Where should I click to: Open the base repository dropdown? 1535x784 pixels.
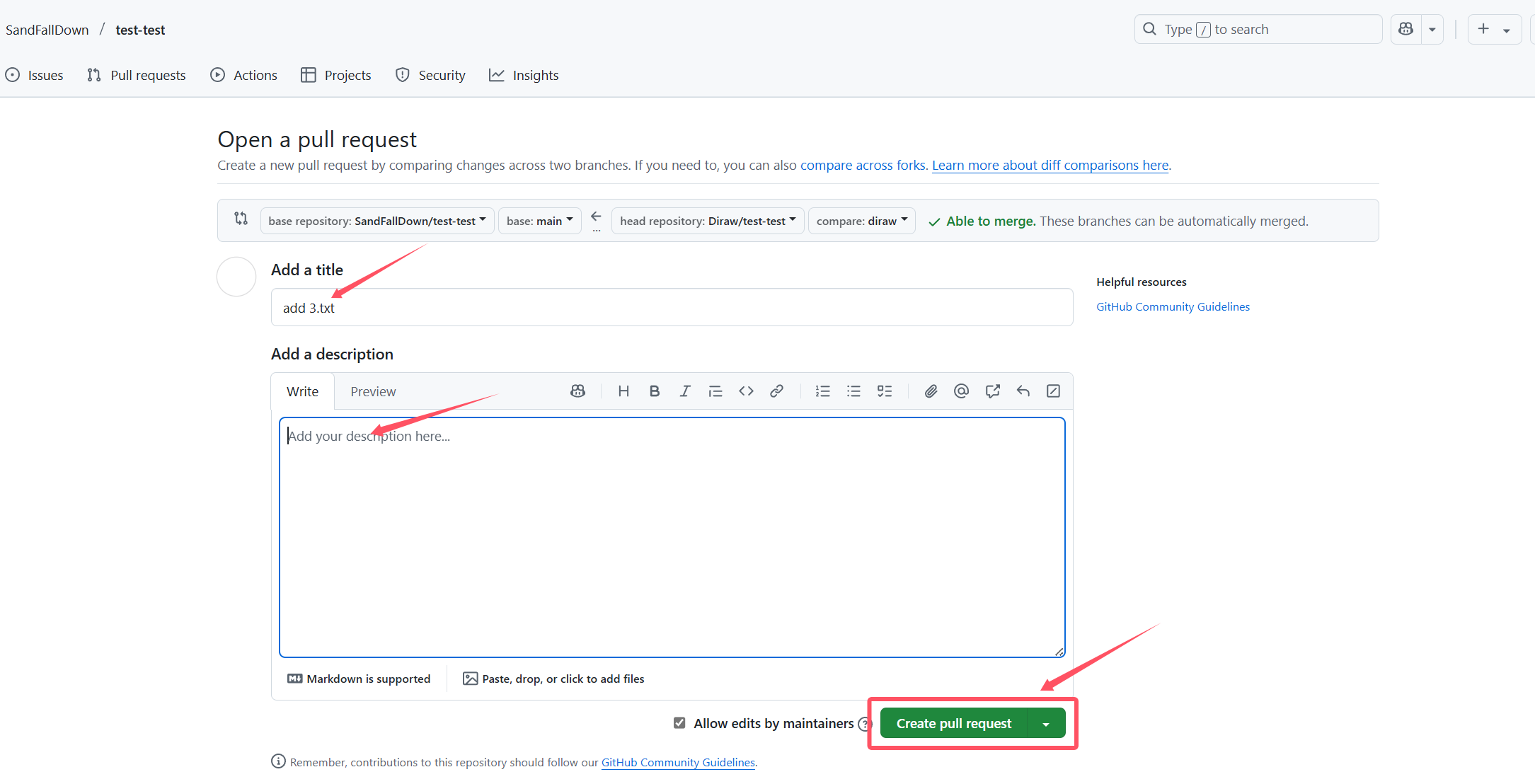[x=377, y=221]
